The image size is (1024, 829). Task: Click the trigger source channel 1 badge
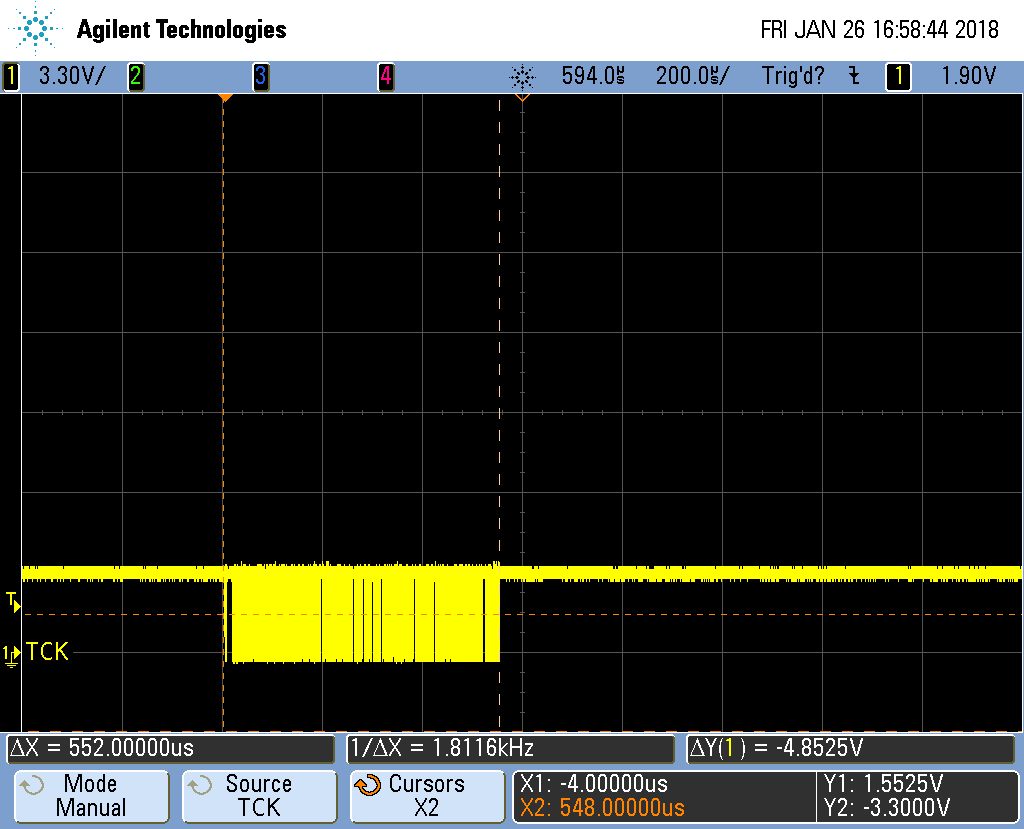coord(899,76)
